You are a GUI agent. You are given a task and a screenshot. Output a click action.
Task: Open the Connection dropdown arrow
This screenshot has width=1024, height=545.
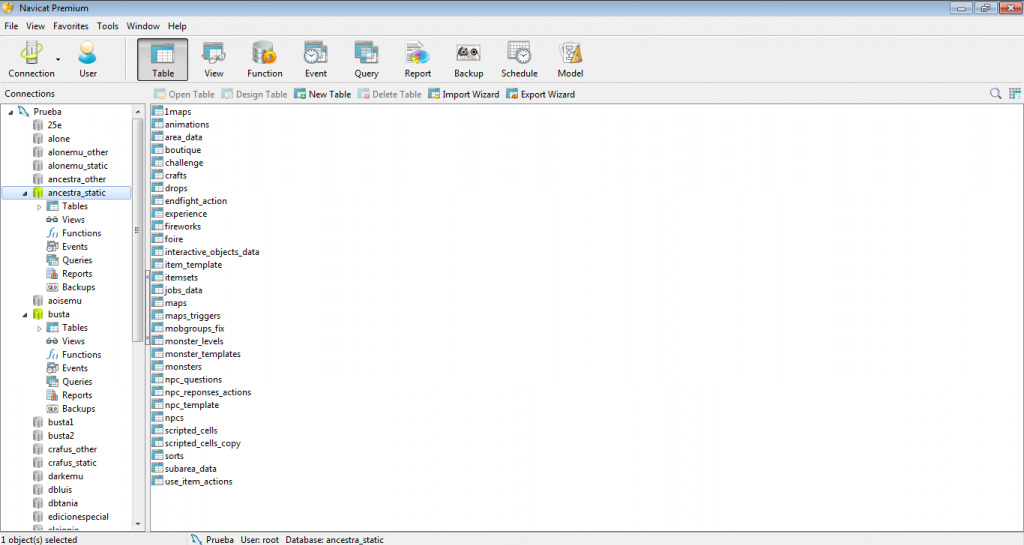(x=58, y=59)
